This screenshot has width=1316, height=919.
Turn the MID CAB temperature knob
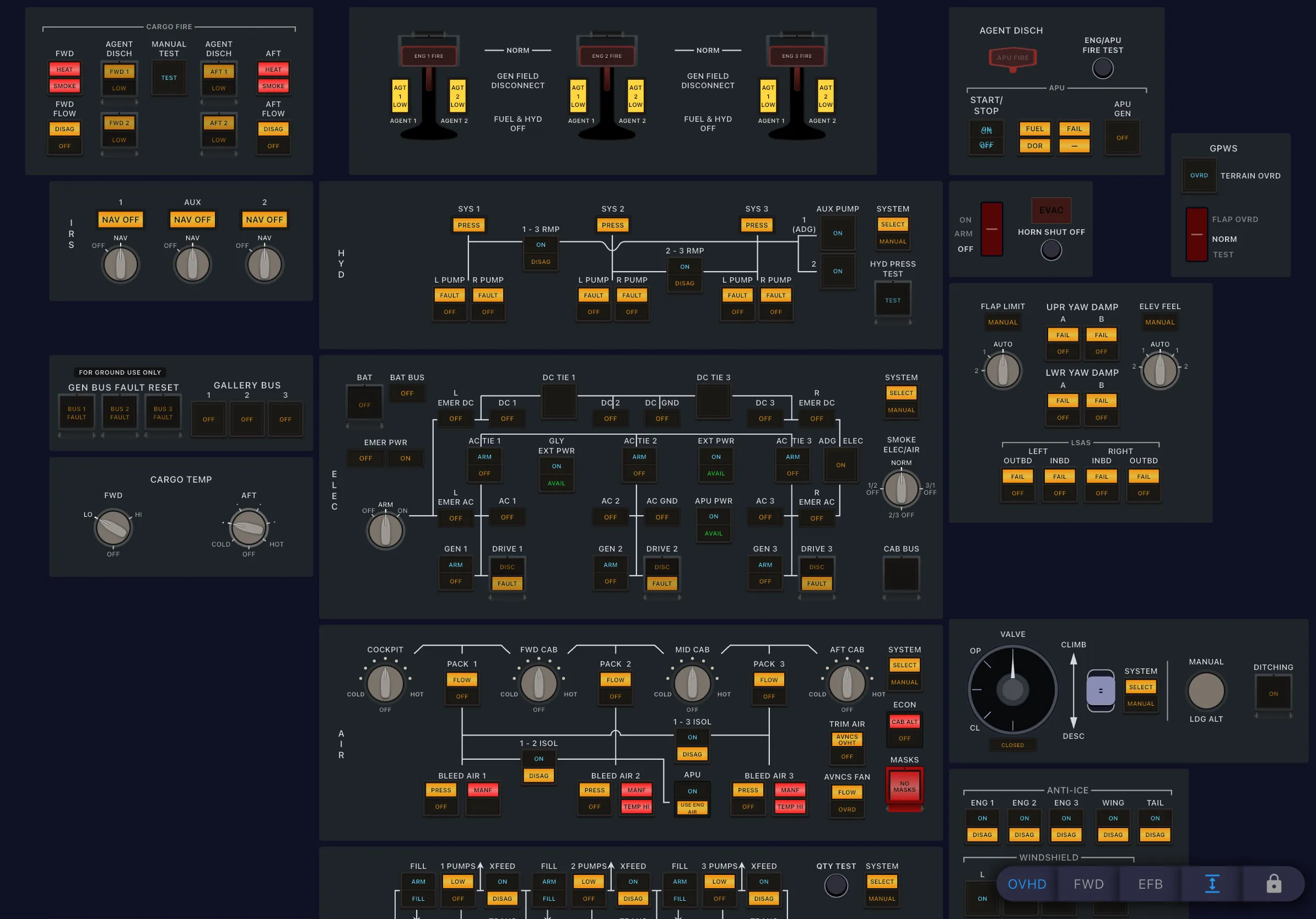pyautogui.click(x=692, y=683)
